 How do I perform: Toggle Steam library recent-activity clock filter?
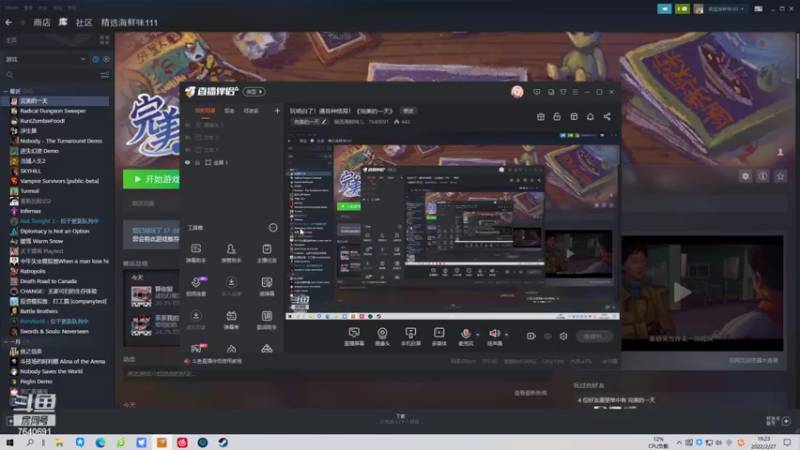coord(95,59)
